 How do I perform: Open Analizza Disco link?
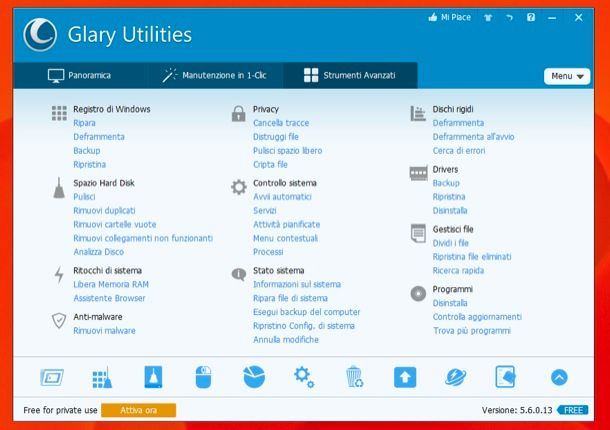[x=98, y=252]
